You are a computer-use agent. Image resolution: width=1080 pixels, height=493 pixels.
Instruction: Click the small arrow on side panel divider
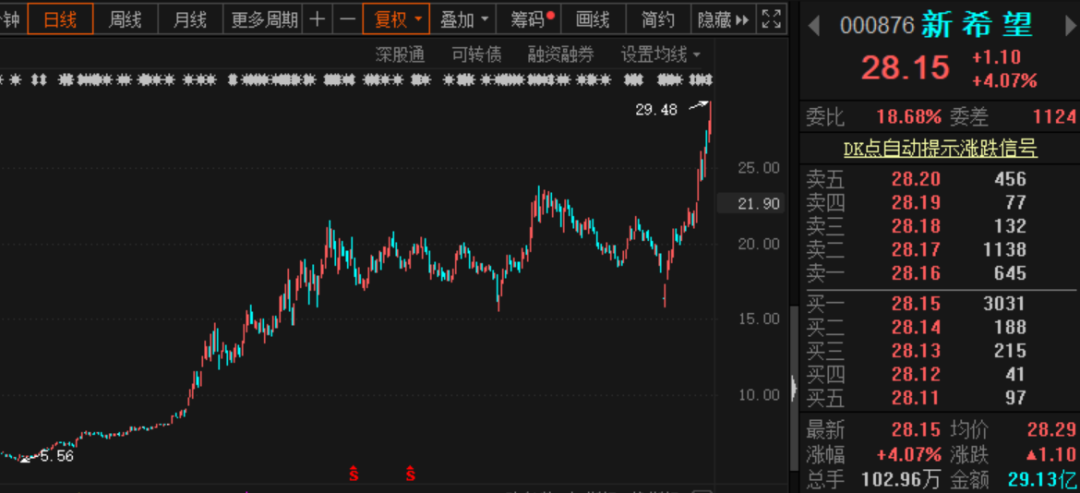coord(794,384)
